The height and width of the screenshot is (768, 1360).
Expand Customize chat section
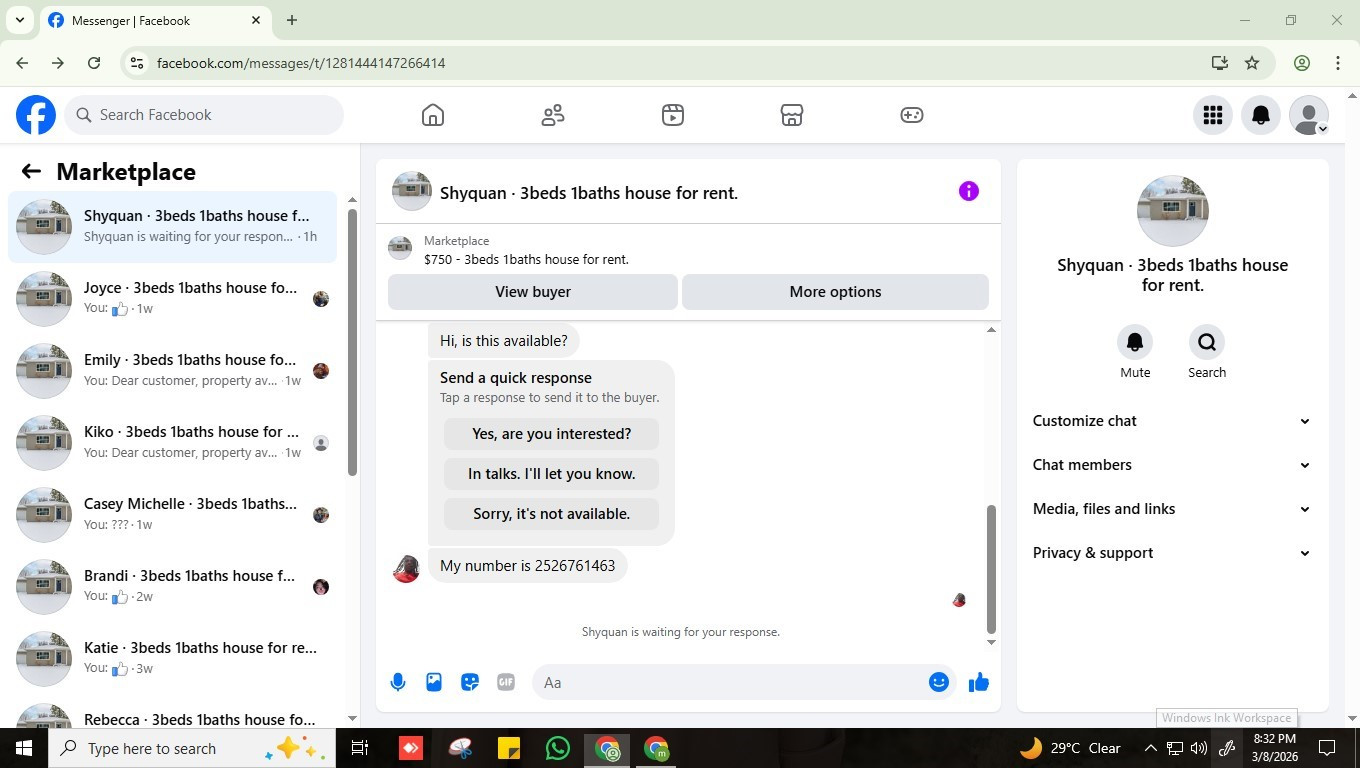tap(1172, 421)
